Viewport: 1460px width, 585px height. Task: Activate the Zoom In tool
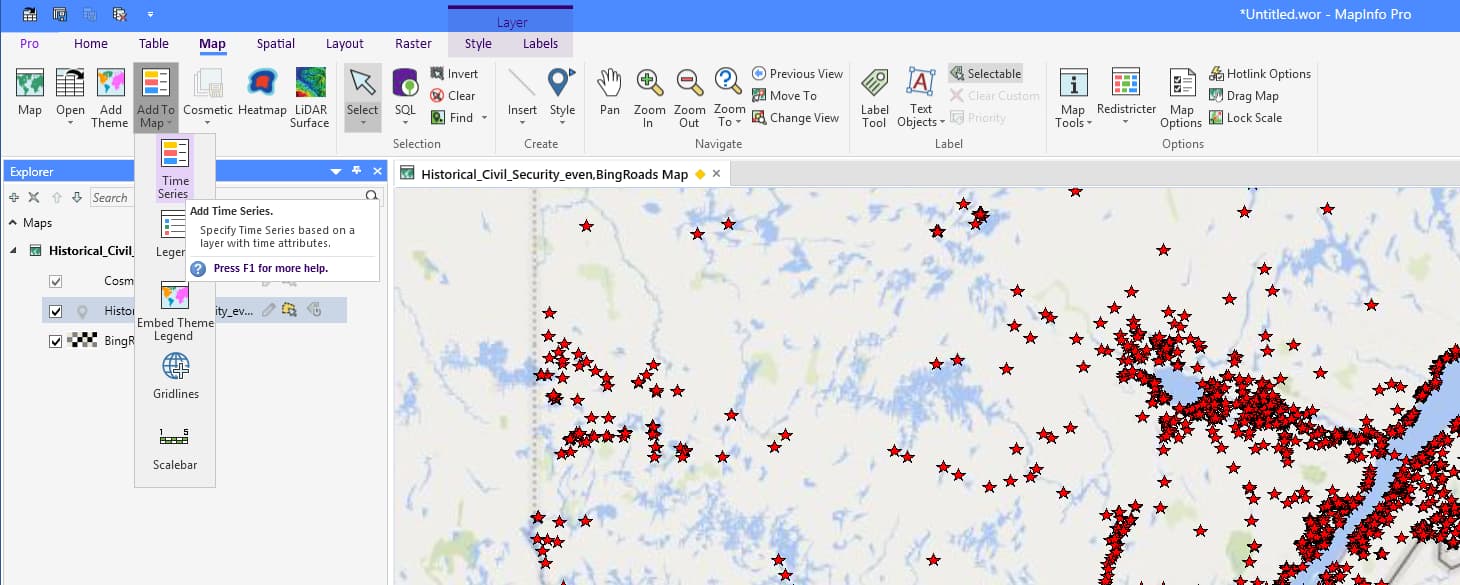(649, 95)
